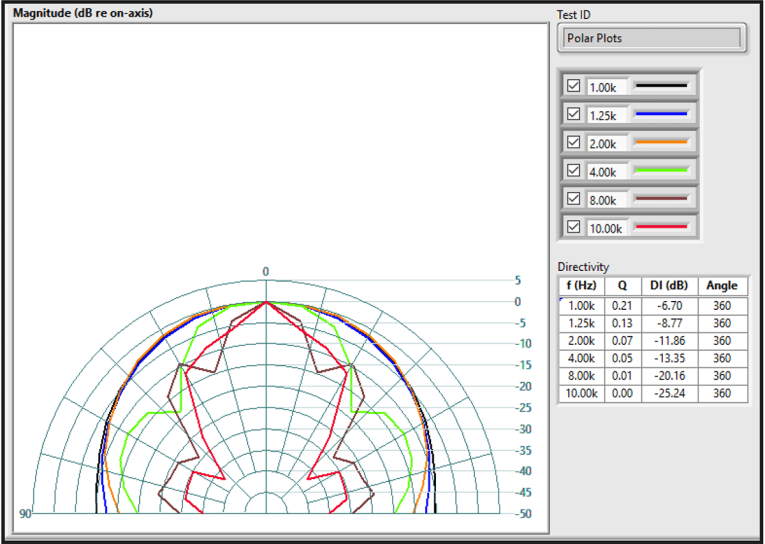Select the orange 2.00k line swatch

pyautogui.click(x=661, y=142)
